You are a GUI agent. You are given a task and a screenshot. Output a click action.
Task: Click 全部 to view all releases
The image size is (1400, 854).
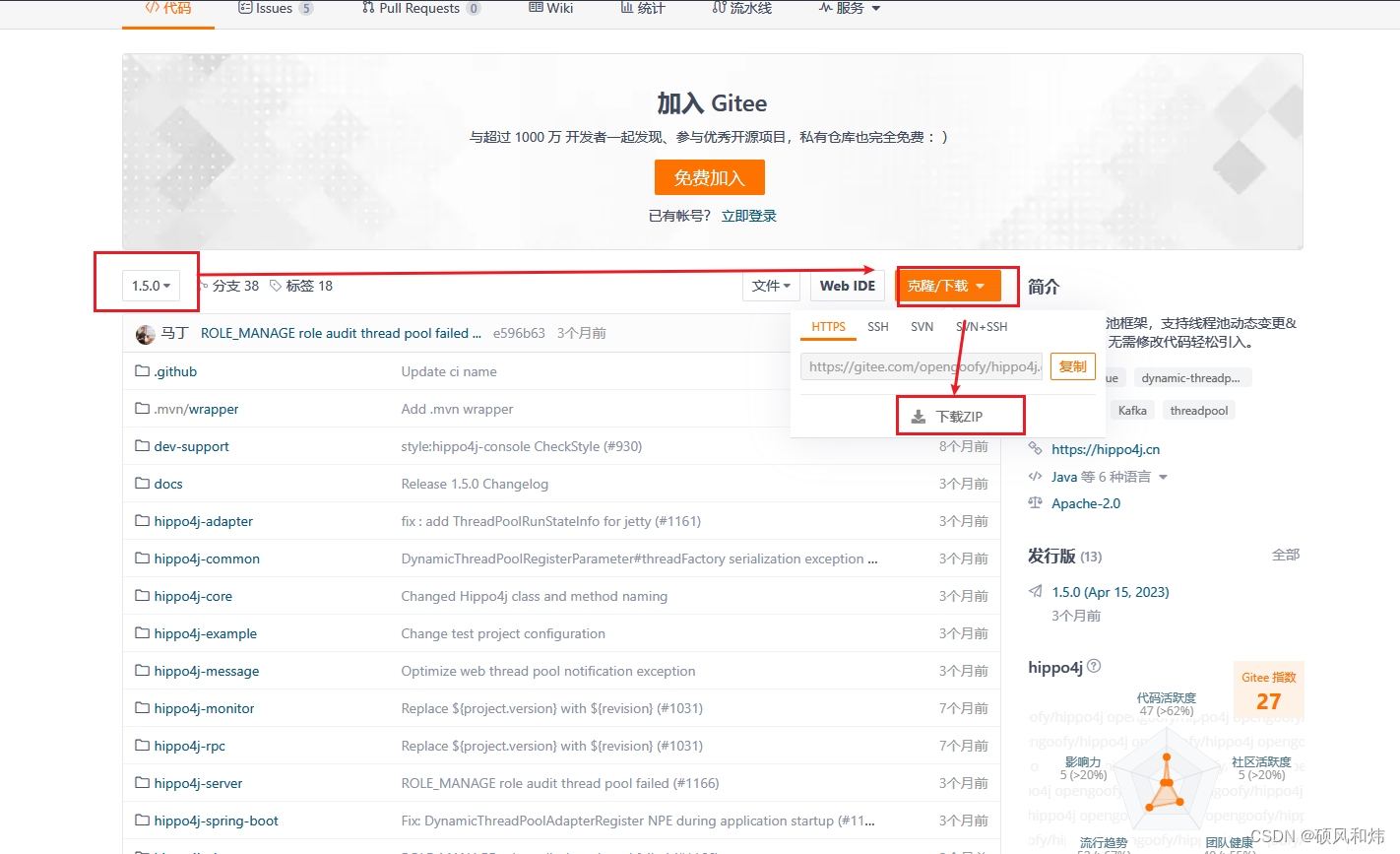[1286, 555]
